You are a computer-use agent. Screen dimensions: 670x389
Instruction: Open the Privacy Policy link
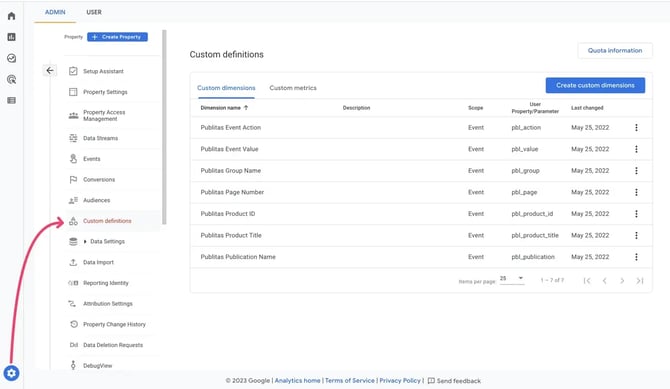(x=400, y=380)
